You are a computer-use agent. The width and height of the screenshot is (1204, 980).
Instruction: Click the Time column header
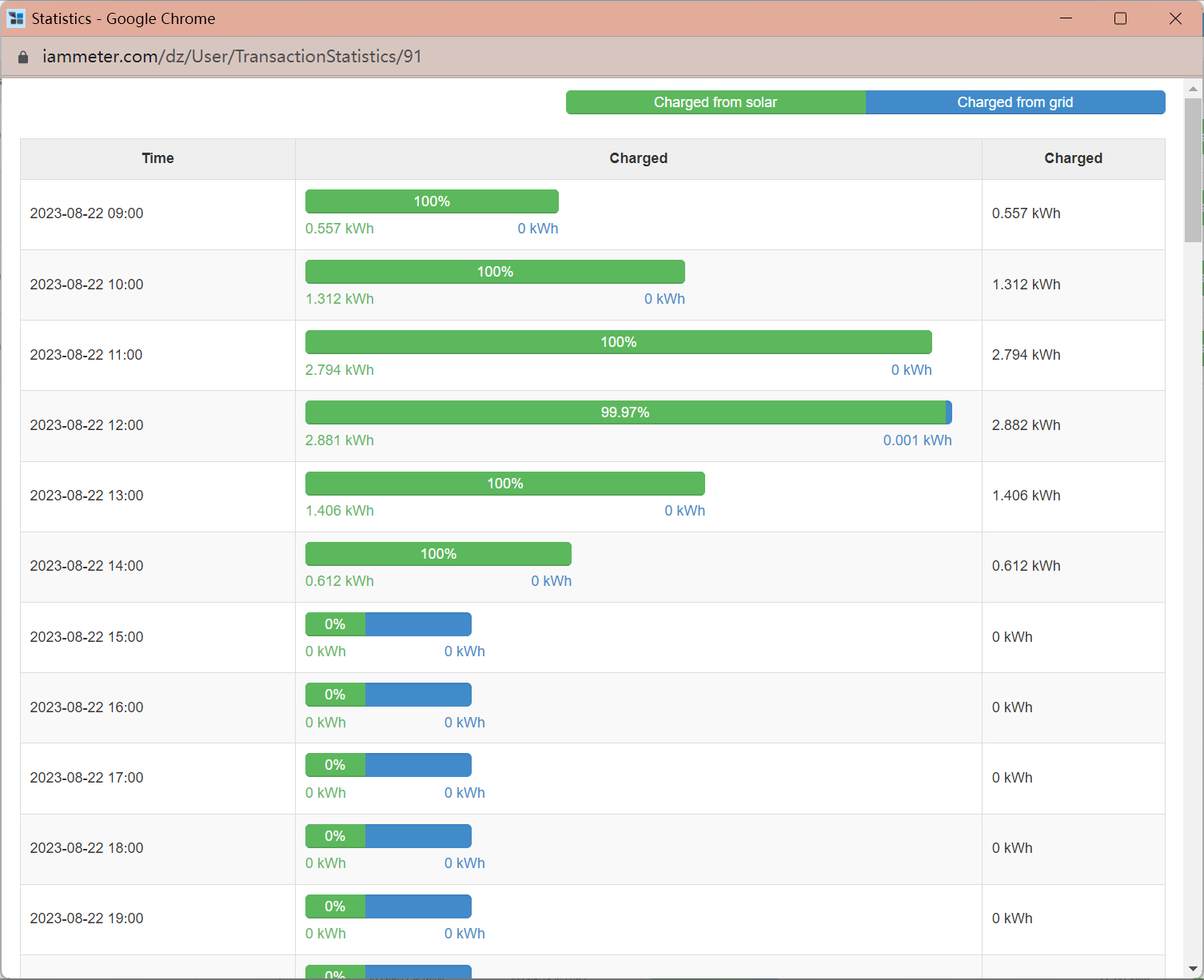(x=157, y=158)
